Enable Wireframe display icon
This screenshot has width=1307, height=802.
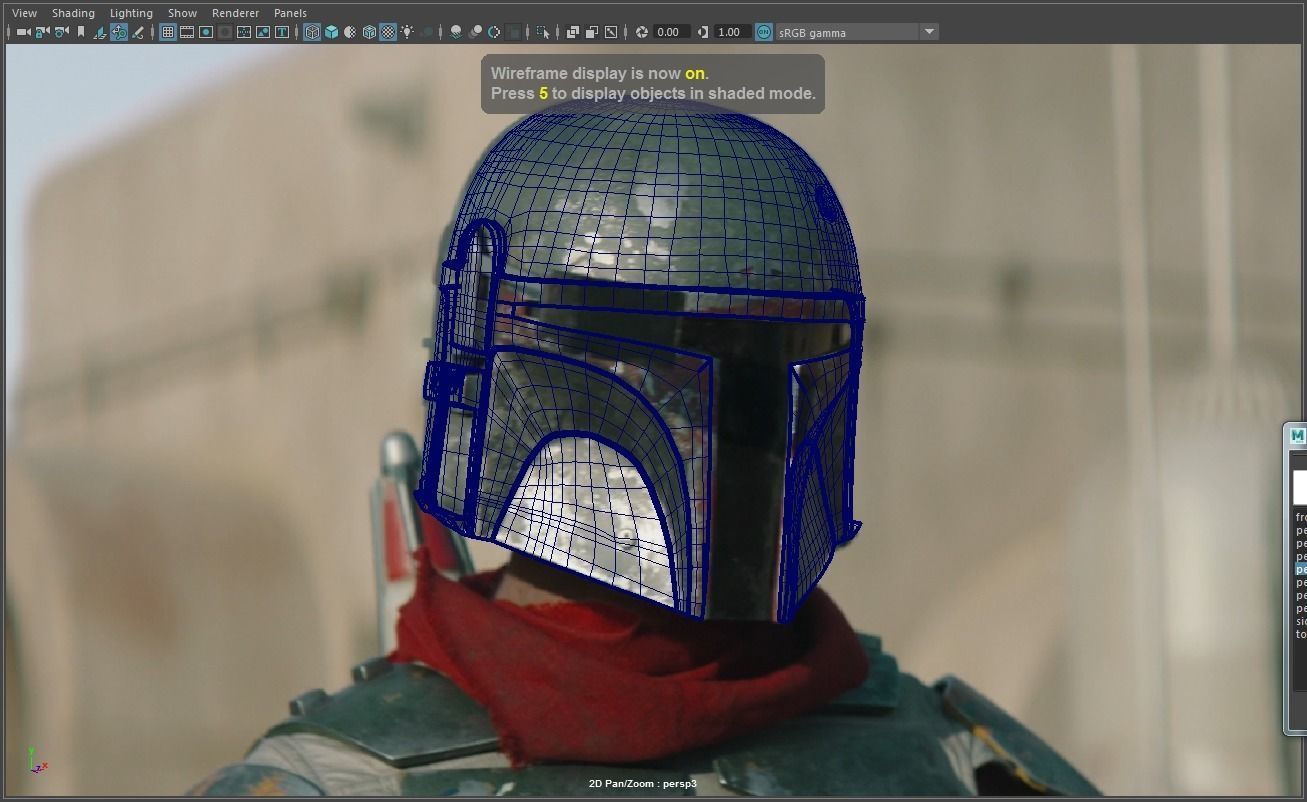(312, 32)
